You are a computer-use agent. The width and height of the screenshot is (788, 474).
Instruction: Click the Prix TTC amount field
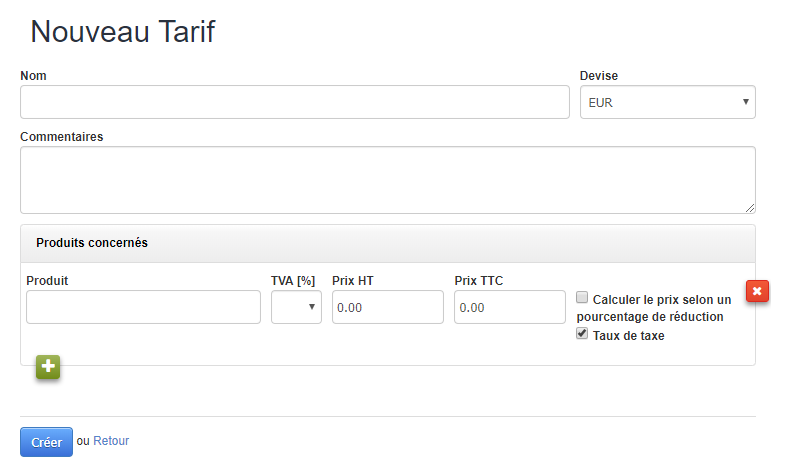[x=510, y=307]
